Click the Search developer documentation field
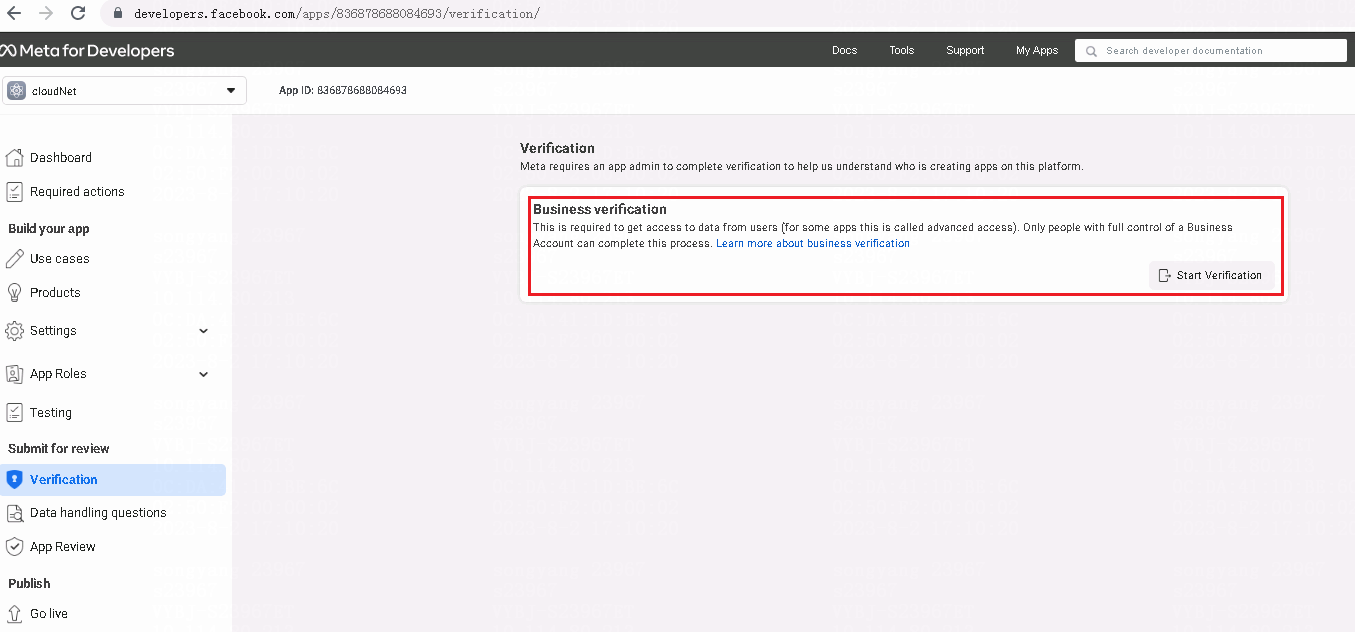The height and width of the screenshot is (632, 1355). pyautogui.click(x=1211, y=50)
